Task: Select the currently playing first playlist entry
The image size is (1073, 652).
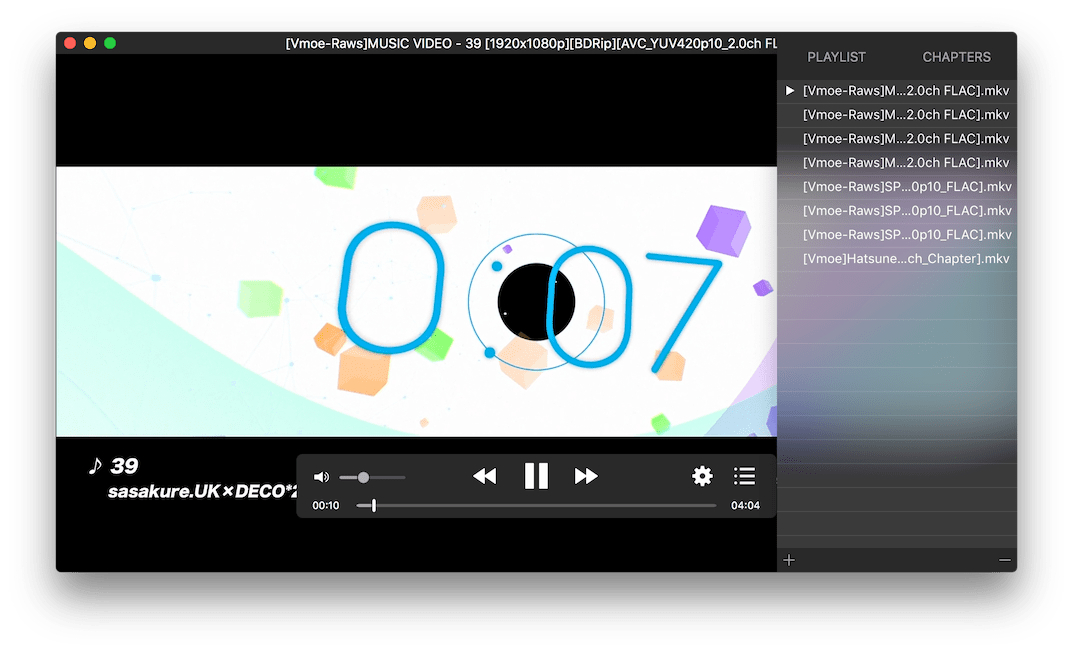Action: click(905, 91)
